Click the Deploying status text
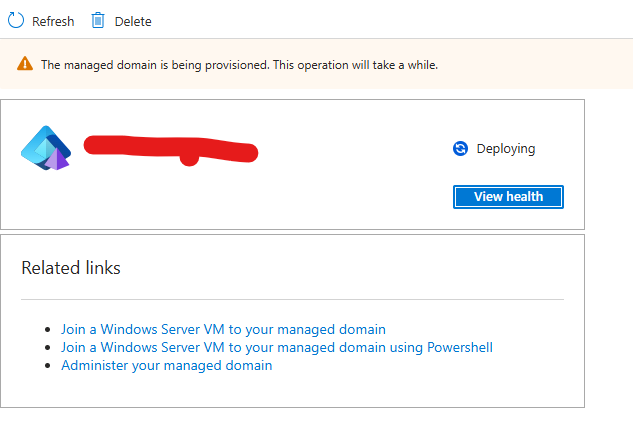 point(506,149)
